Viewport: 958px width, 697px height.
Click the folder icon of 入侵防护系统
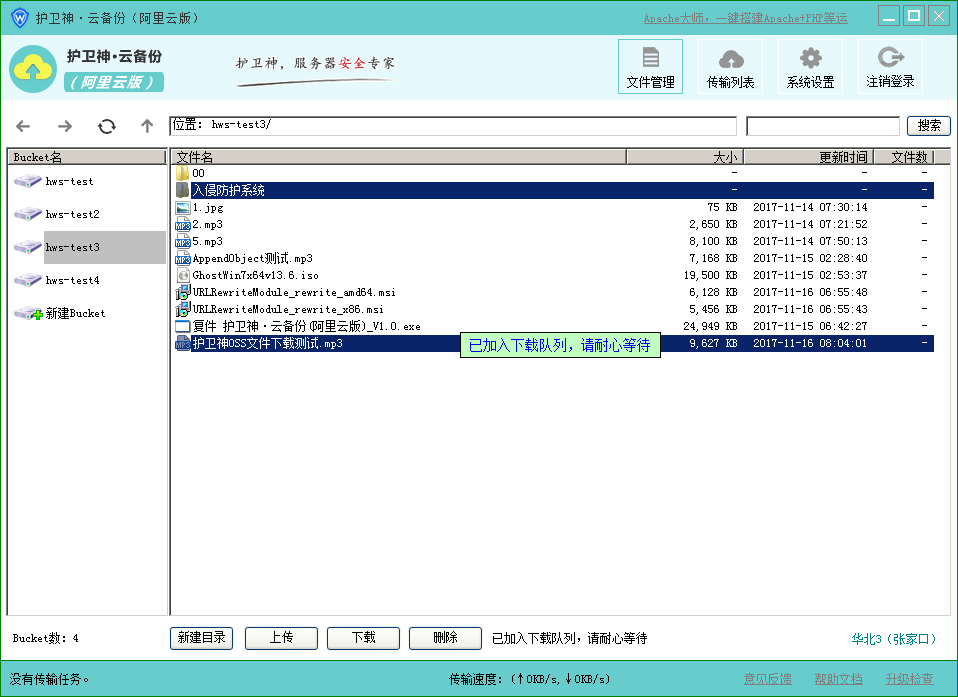pyautogui.click(x=182, y=191)
